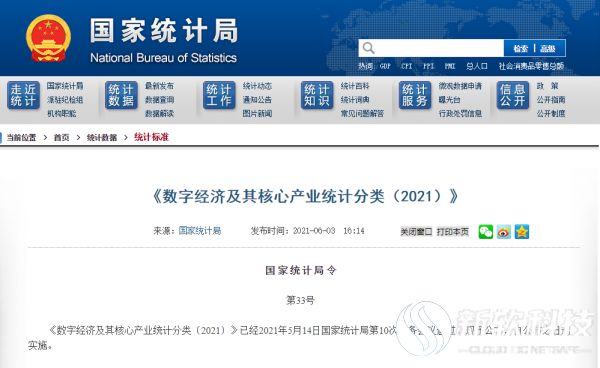
Task: Click the yellow star favorites icon
Action: (x=522, y=232)
